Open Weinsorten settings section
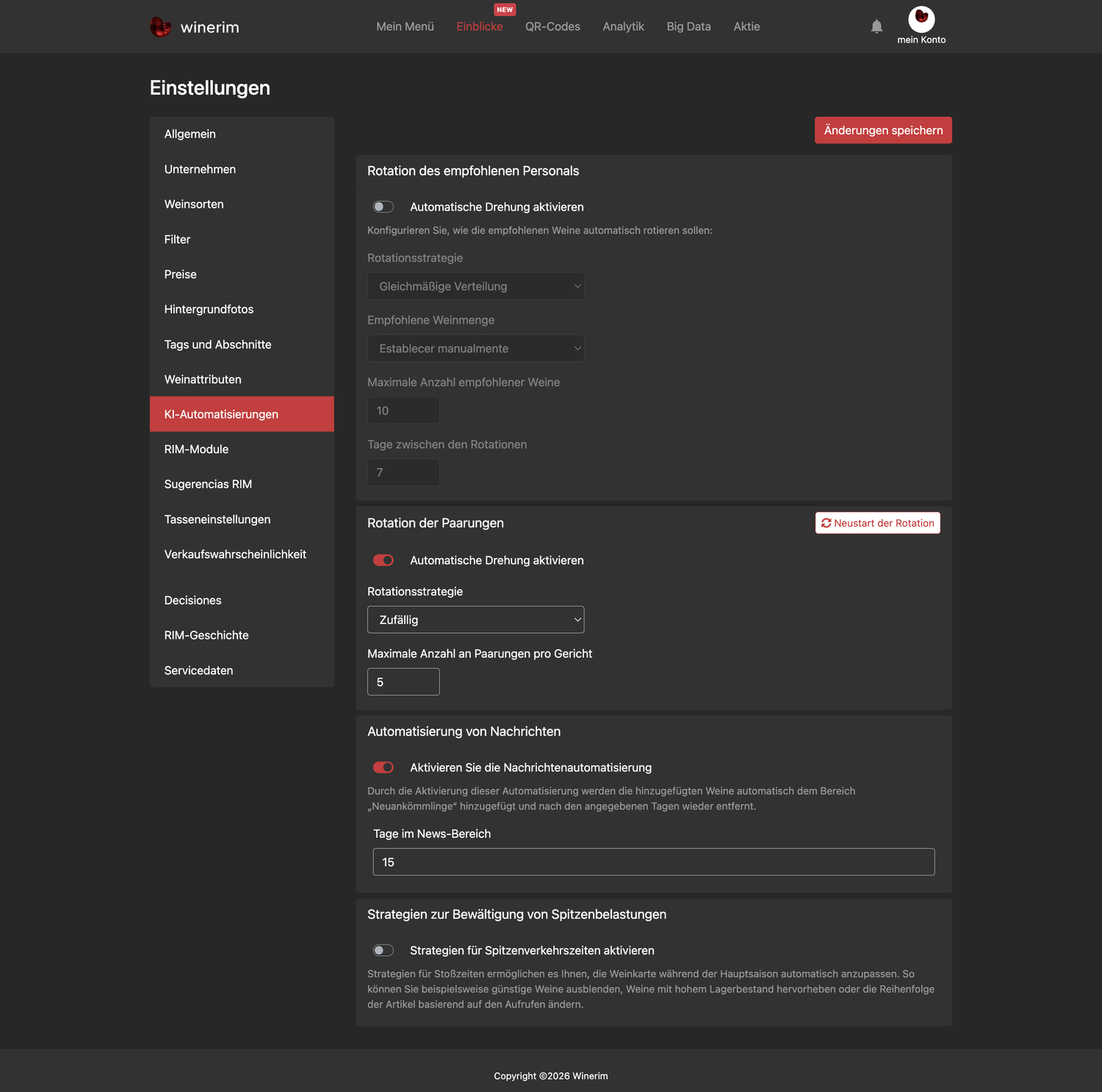 tap(242, 204)
